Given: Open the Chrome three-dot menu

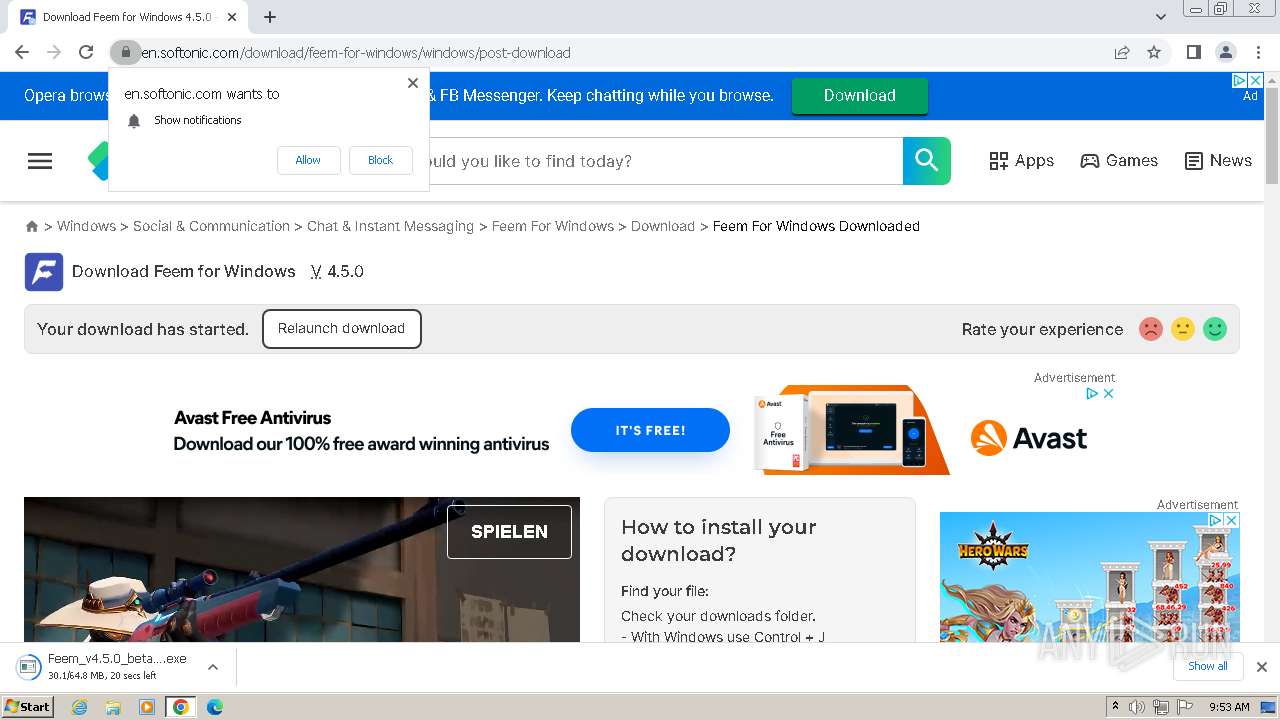Looking at the screenshot, I should pos(1258,52).
